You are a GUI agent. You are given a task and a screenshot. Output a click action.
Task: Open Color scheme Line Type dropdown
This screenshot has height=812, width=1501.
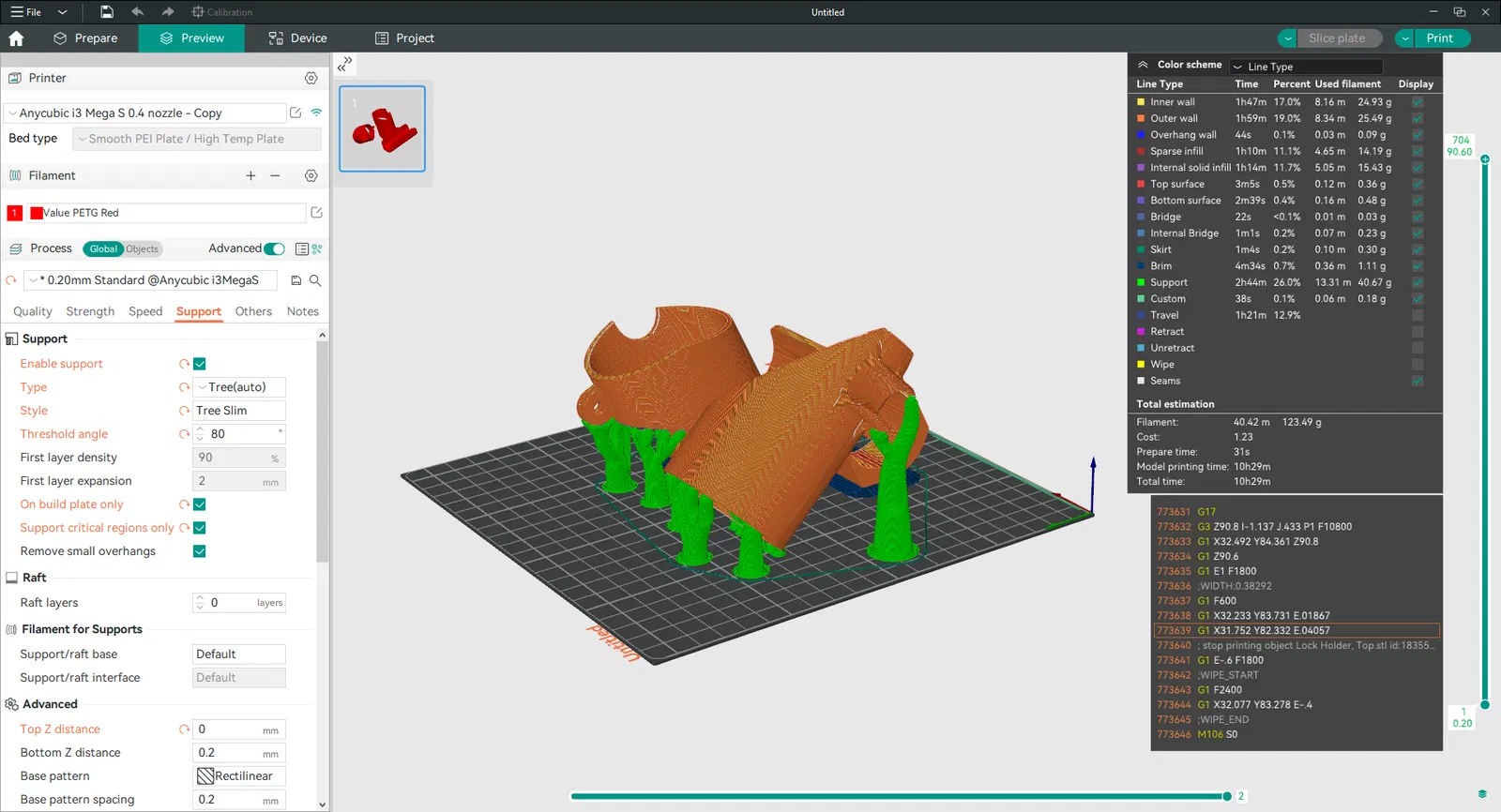pyautogui.click(x=1305, y=67)
